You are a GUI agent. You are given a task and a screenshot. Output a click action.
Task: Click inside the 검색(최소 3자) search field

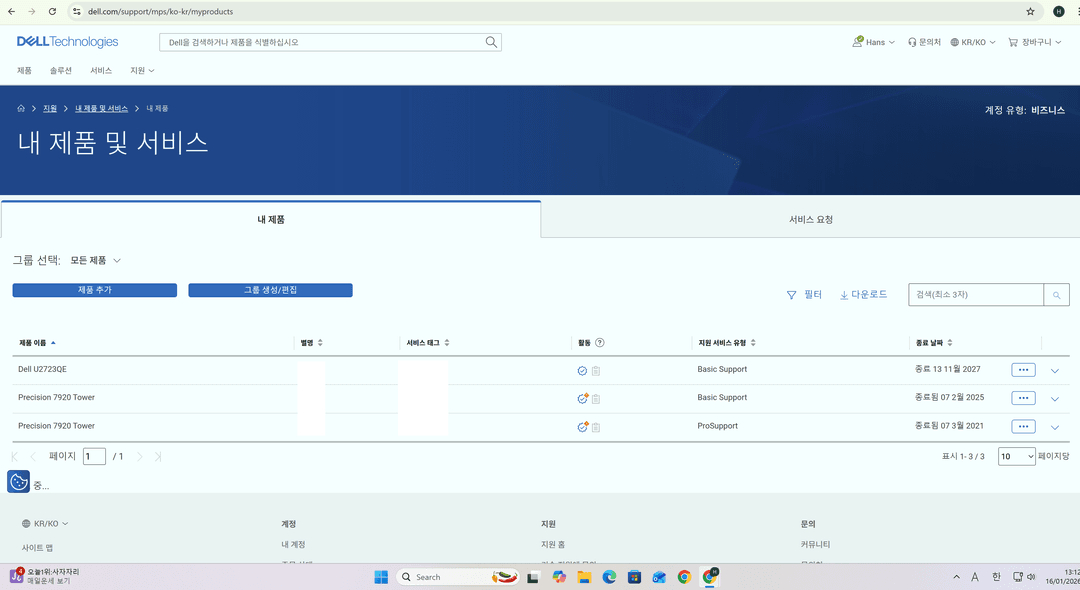pos(975,294)
